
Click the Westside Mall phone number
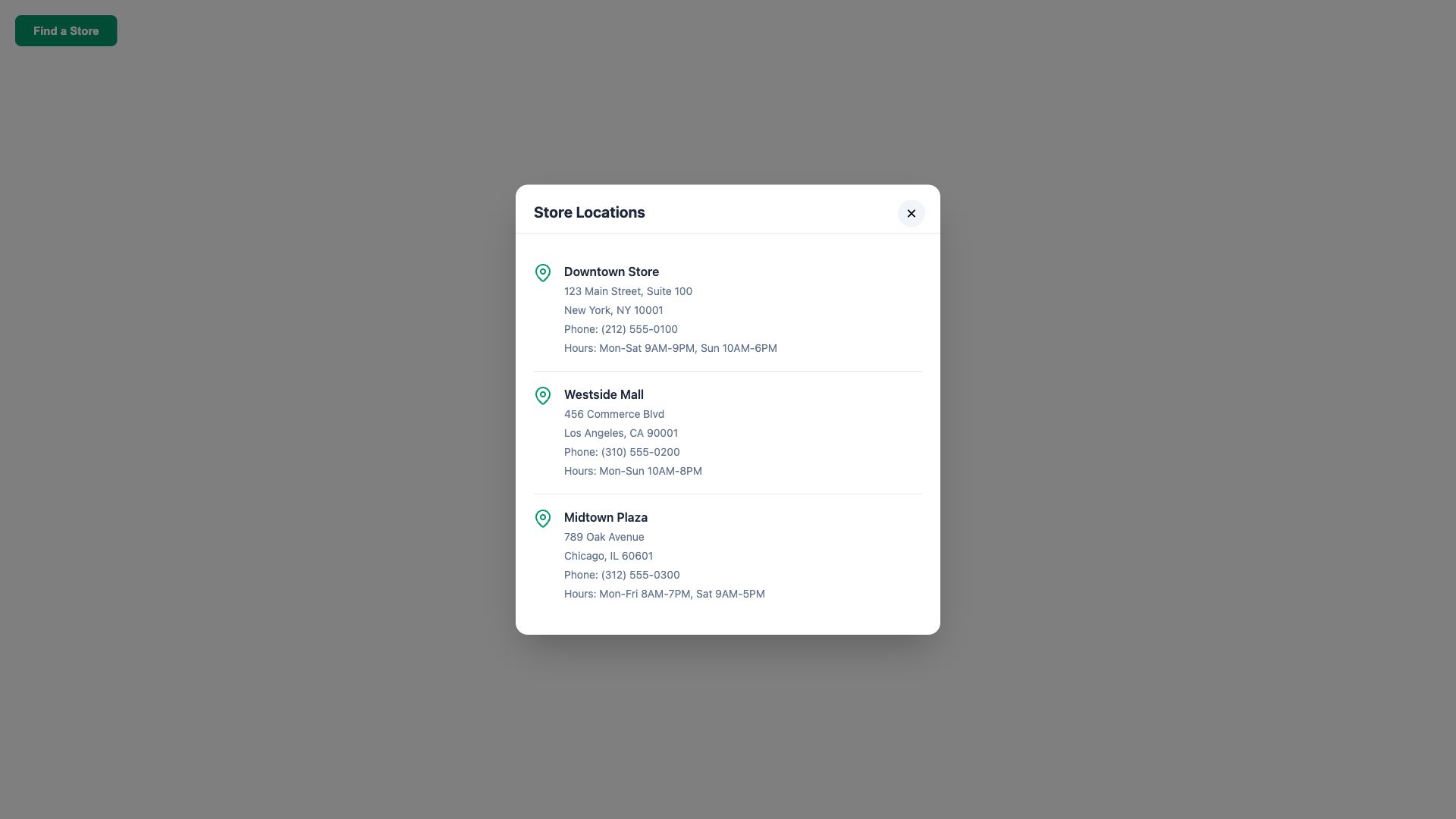[621, 452]
